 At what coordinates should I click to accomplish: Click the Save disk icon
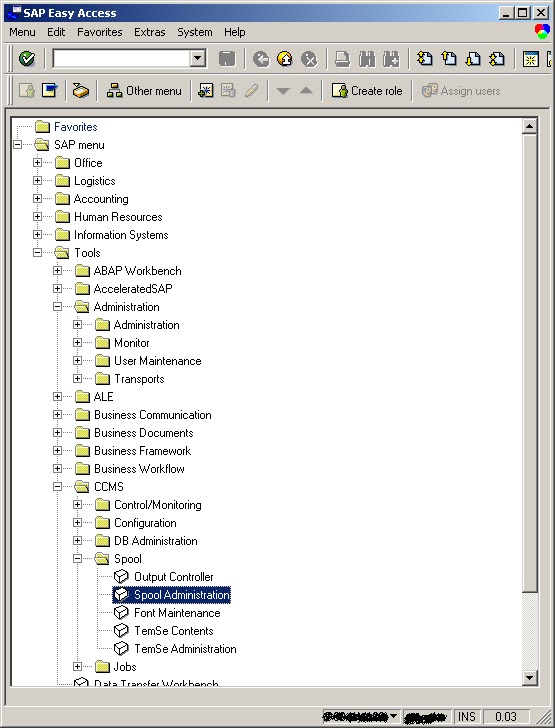pos(227,59)
